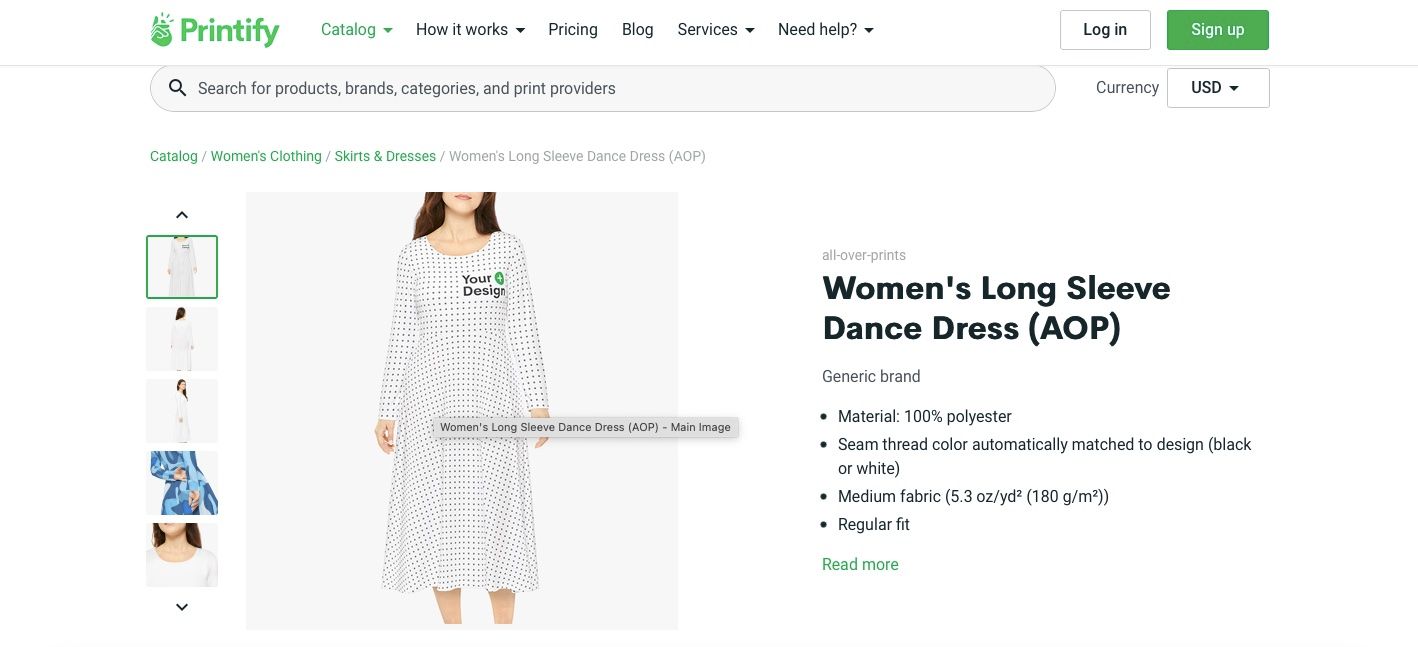Screen dimensions: 1418x647
Task: Go to the Pricing page
Action: 573,30
